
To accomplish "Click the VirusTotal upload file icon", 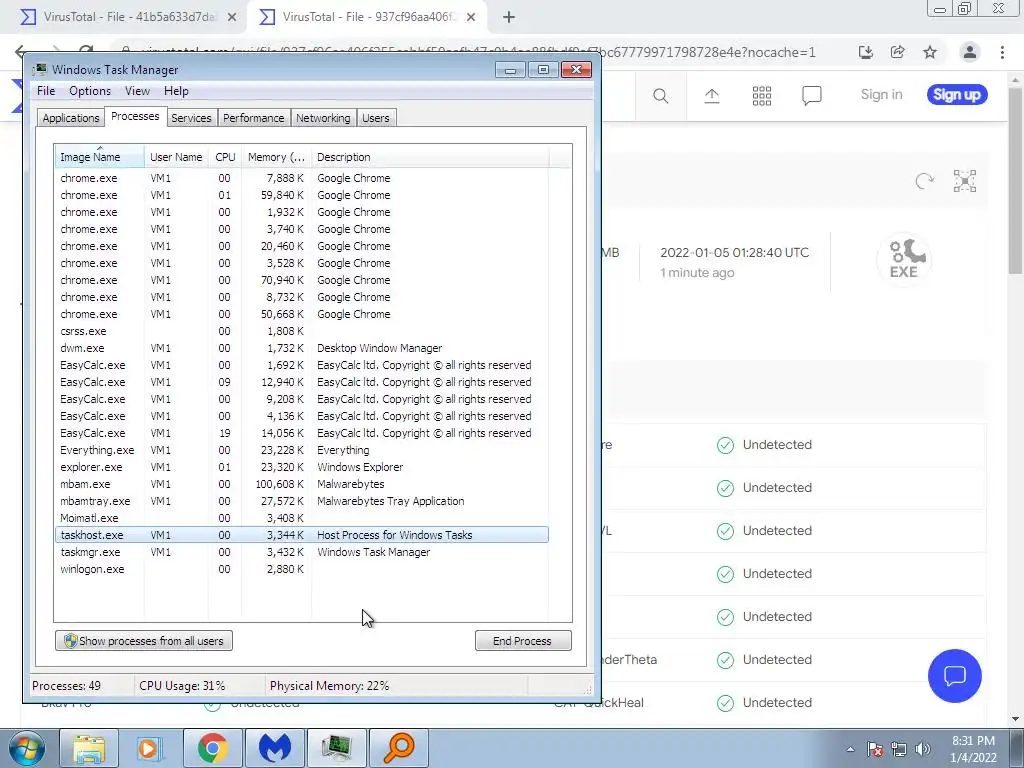I will pos(712,96).
